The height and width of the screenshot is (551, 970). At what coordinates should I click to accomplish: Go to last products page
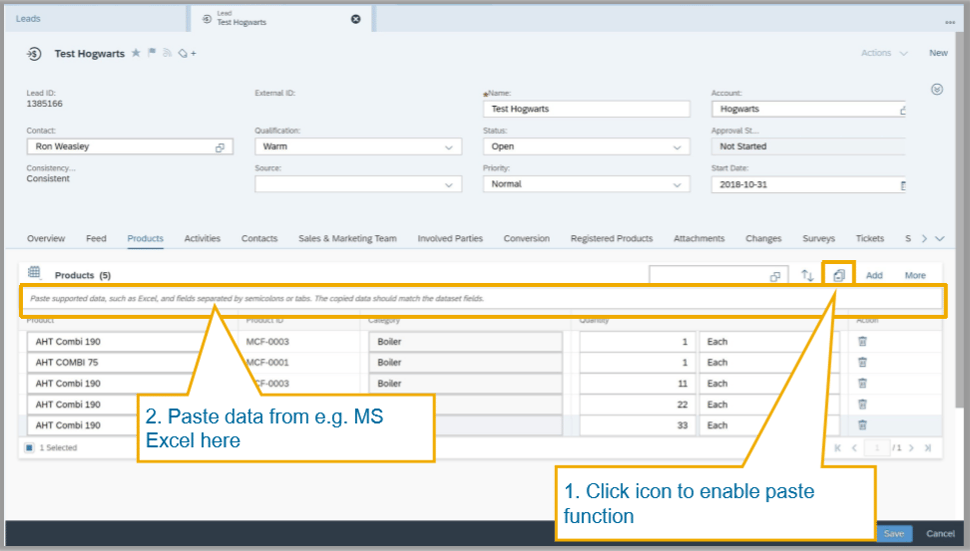[x=928, y=448]
